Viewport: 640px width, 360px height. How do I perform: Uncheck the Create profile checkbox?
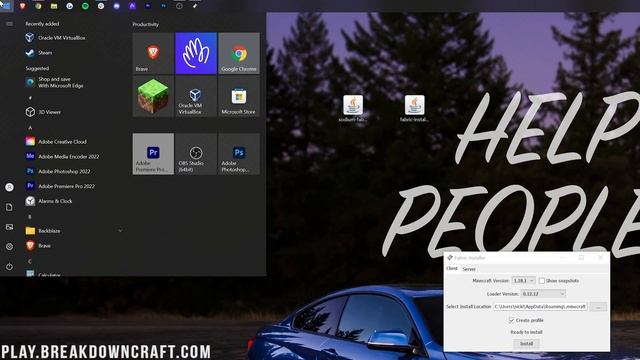pos(511,320)
